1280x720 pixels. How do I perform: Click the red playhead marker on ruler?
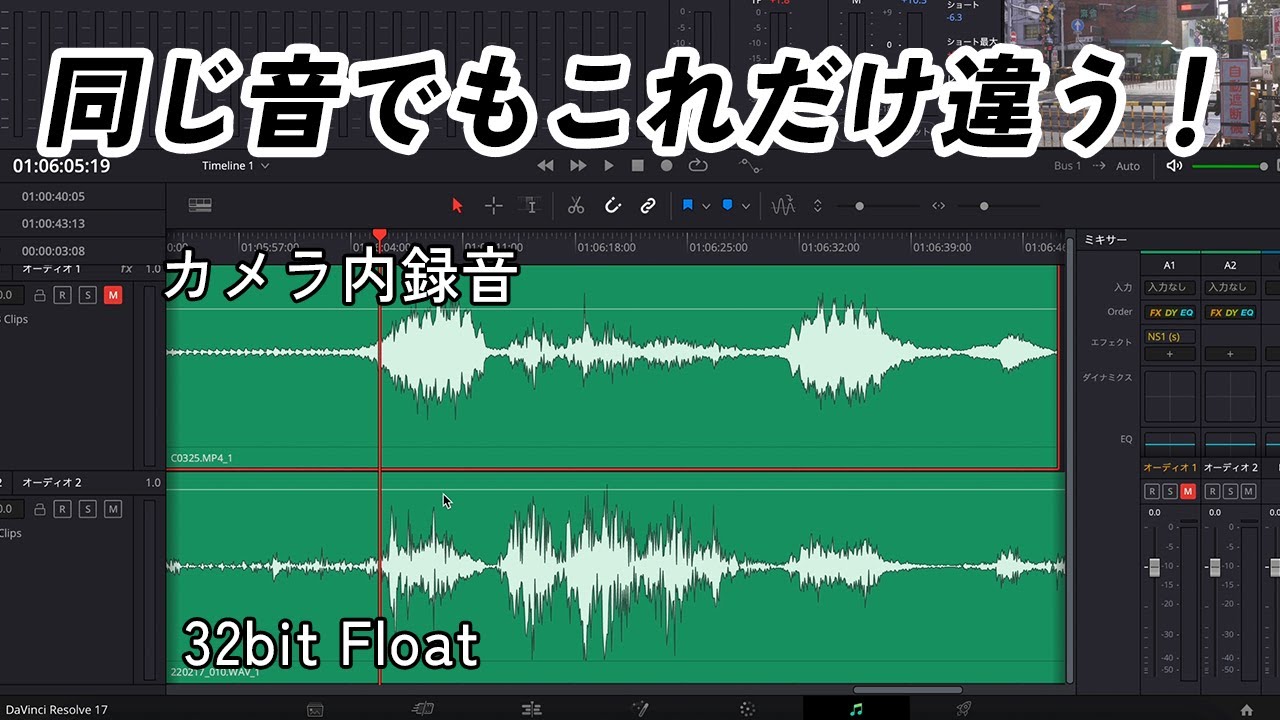(x=379, y=236)
